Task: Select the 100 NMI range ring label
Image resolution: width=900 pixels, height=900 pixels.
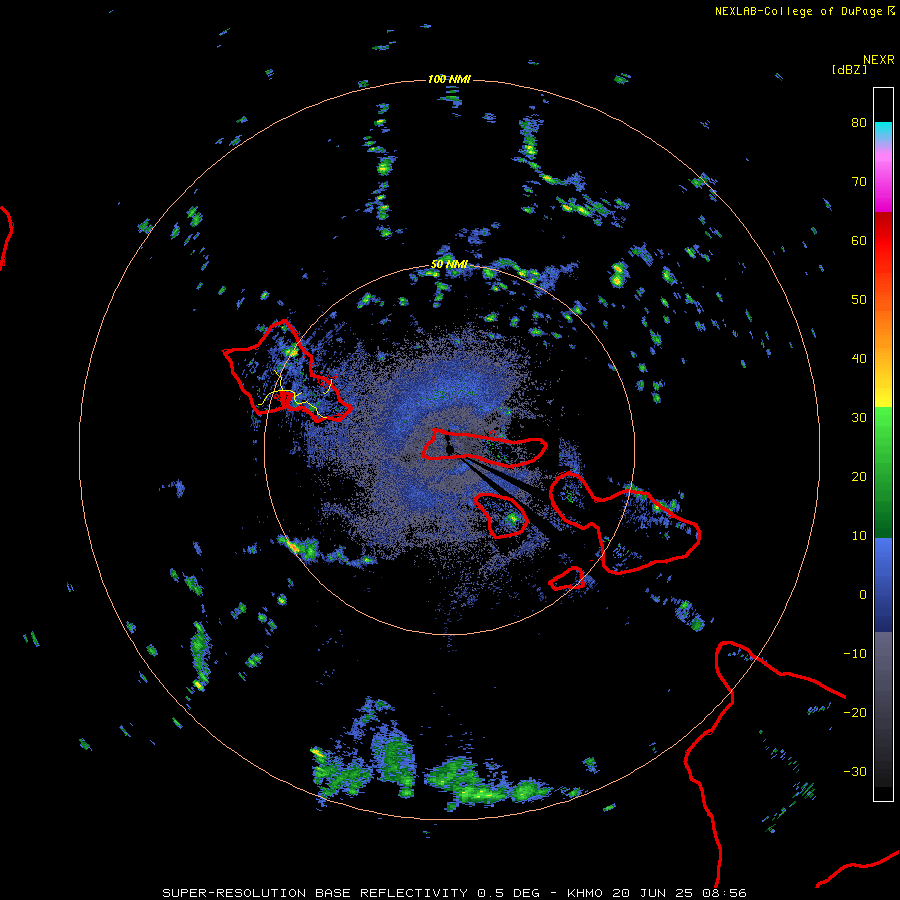Action: (x=449, y=79)
